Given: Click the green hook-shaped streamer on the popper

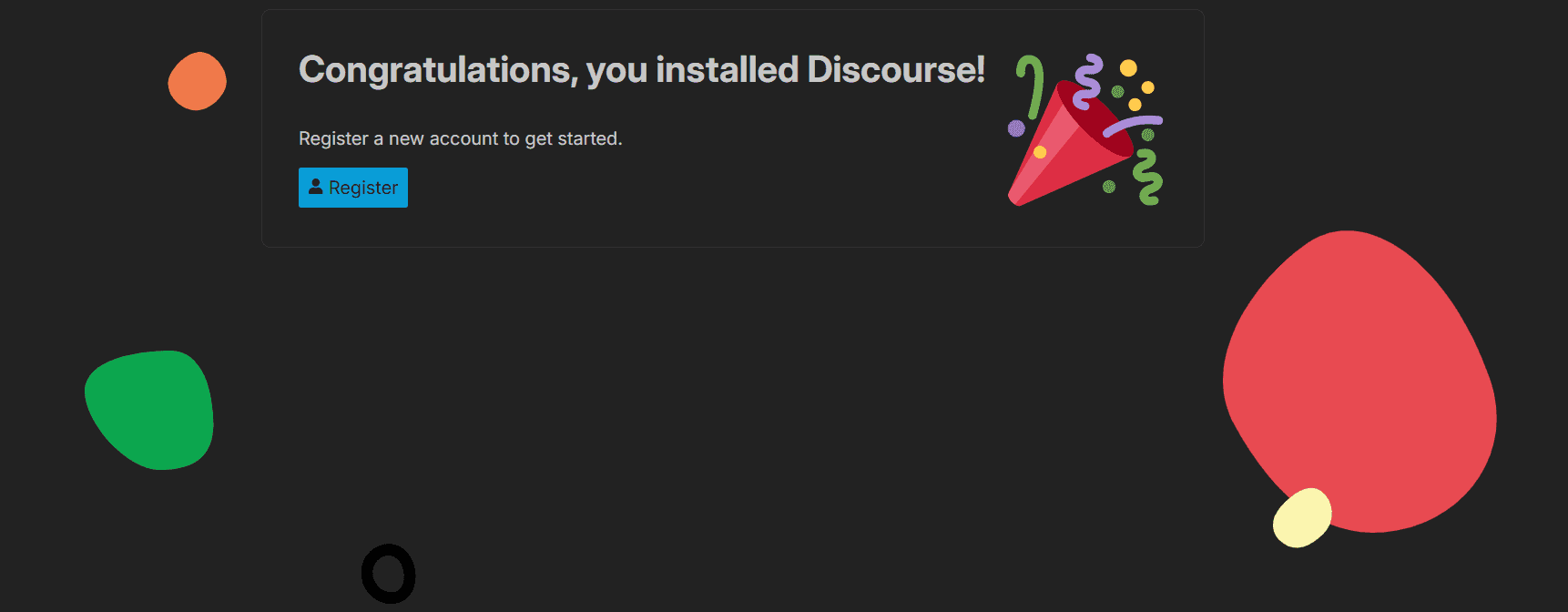Looking at the screenshot, I should [x=1033, y=85].
